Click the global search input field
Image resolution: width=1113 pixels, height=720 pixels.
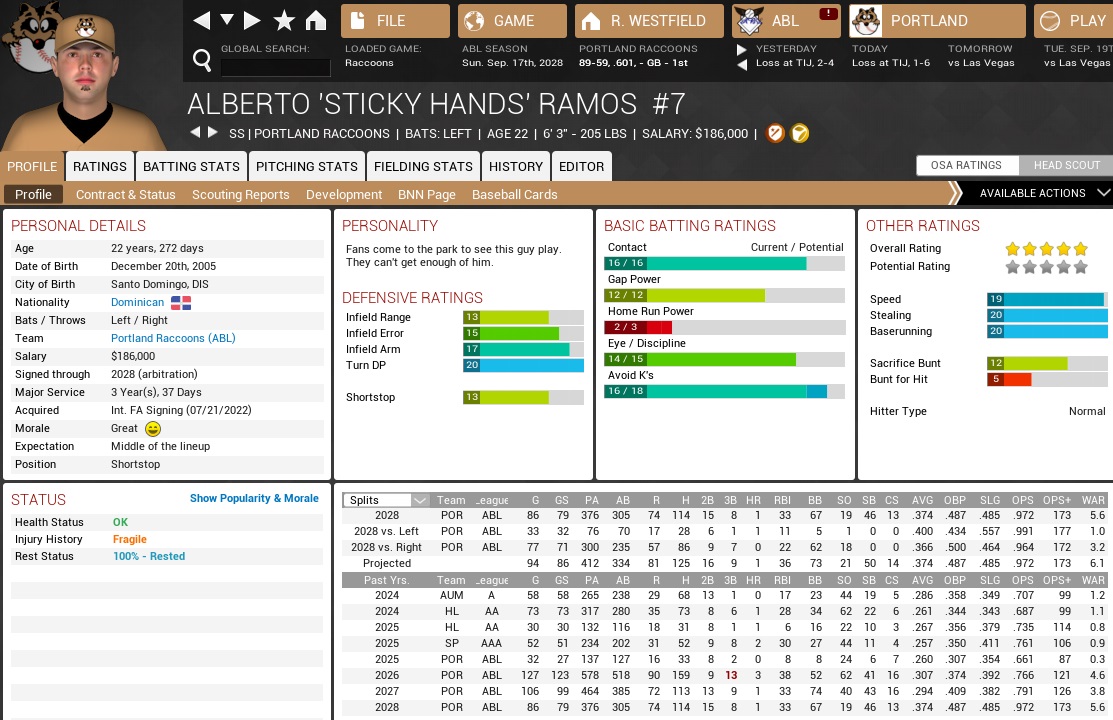point(275,67)
